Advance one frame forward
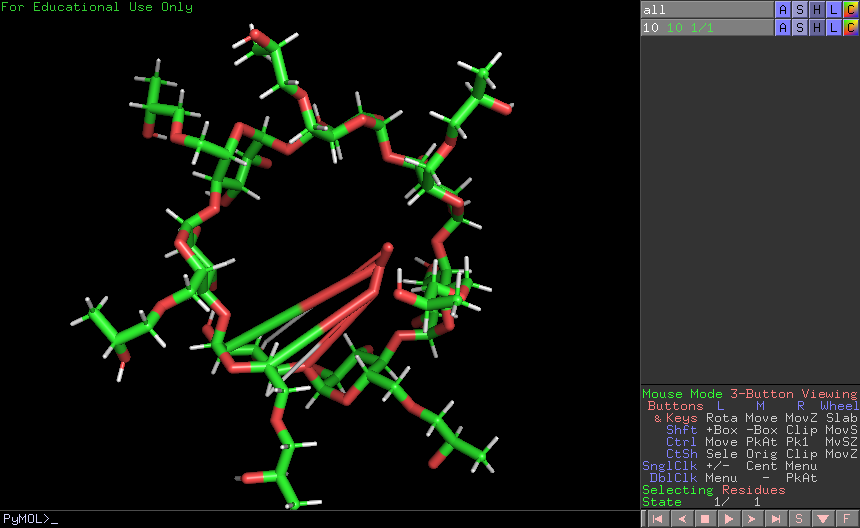 click(x=751, y=519)
